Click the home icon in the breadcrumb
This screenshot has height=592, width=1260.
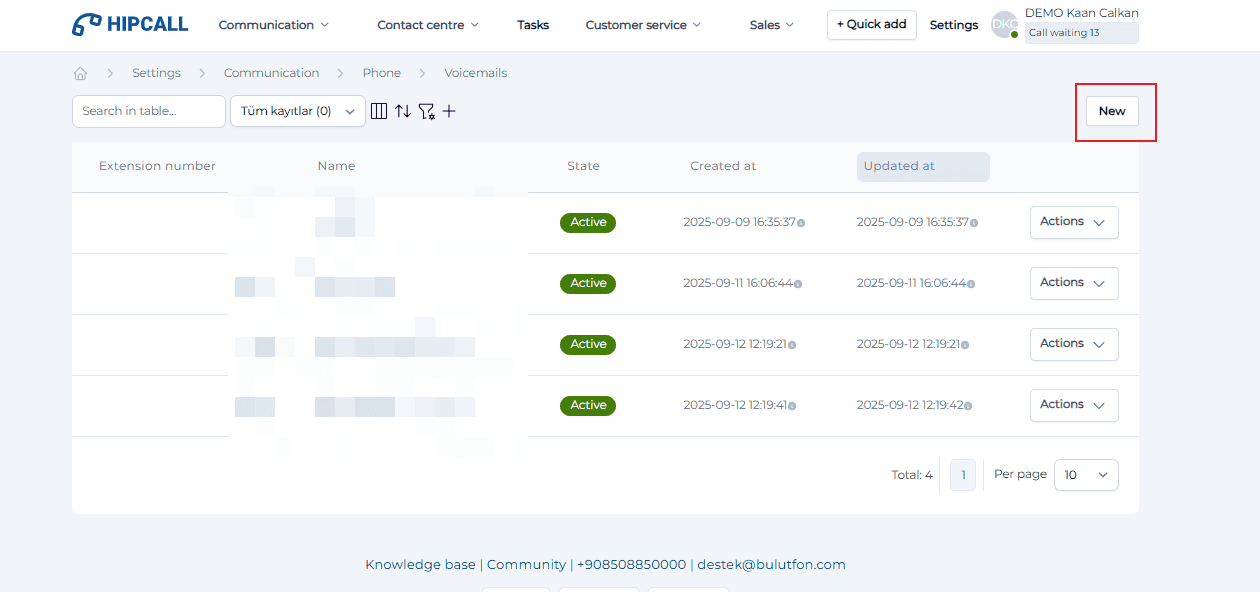[x=81, y=73]
